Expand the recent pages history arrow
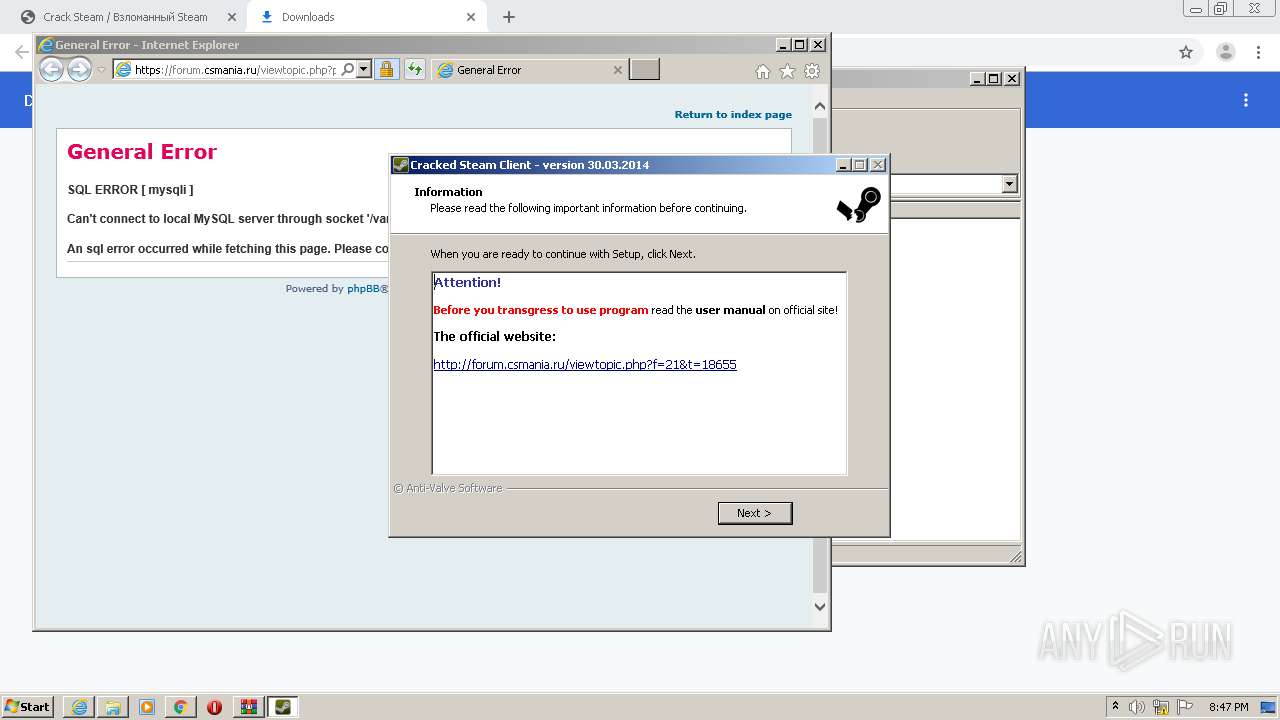Image resolution: width=1280 pixels, height=720 pixels. (101, 70)
